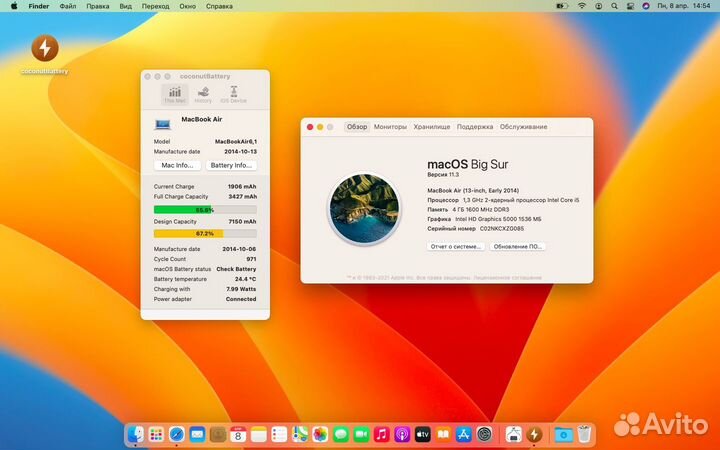The height and width of the screenshot is (450, 720).
Task: Open Books from the Dock
Action: (443, 434)
